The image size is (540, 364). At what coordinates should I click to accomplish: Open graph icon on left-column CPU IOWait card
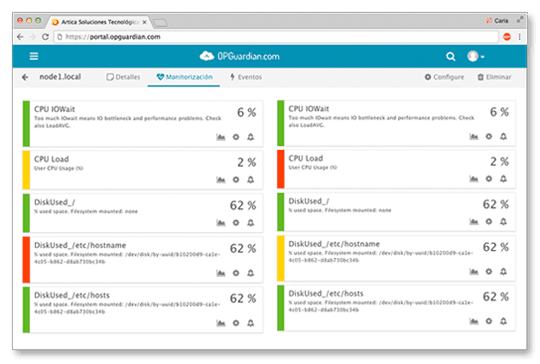[x=221, y=137]
